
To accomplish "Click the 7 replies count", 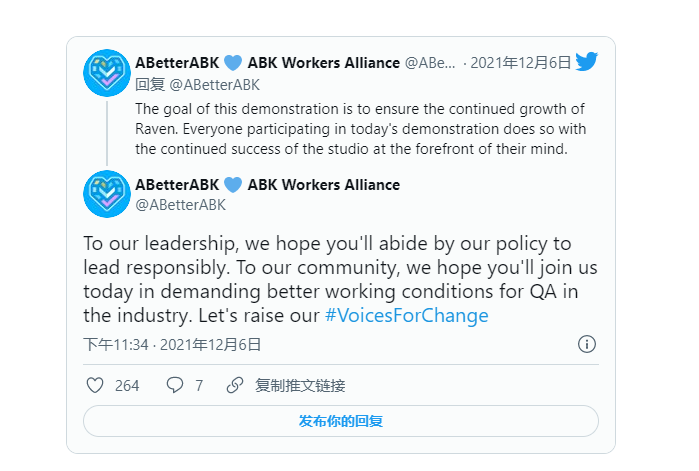I will (x=199, y=385).
